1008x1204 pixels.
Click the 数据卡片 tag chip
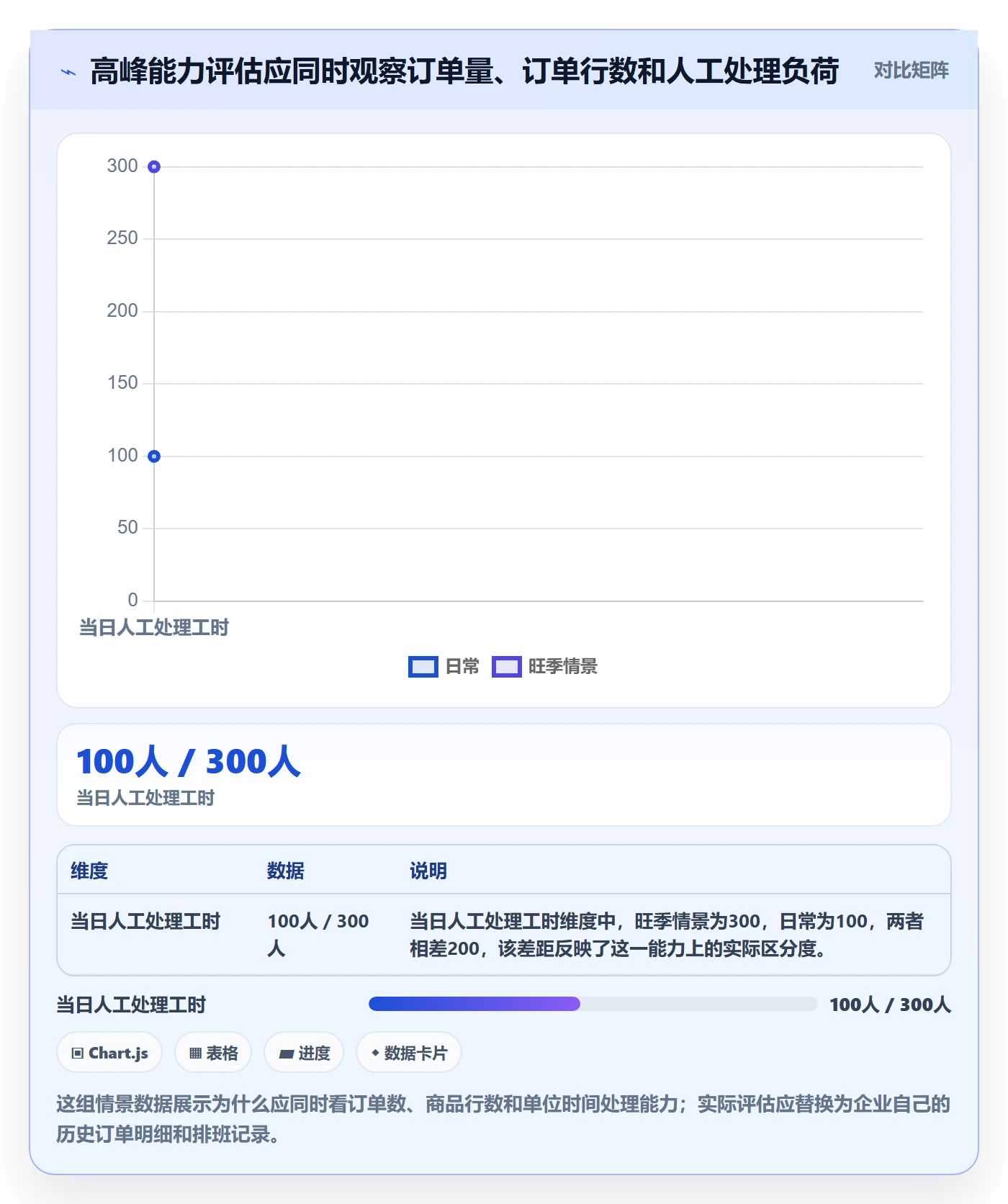coord(409,1053)
